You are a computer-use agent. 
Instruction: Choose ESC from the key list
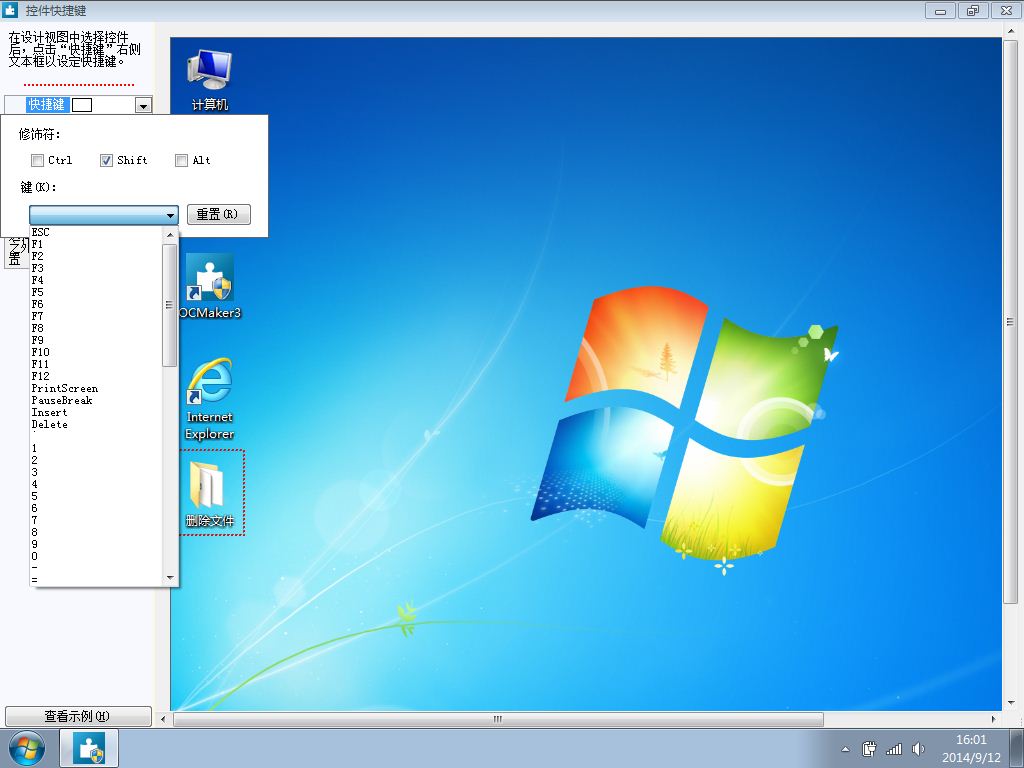95,232
